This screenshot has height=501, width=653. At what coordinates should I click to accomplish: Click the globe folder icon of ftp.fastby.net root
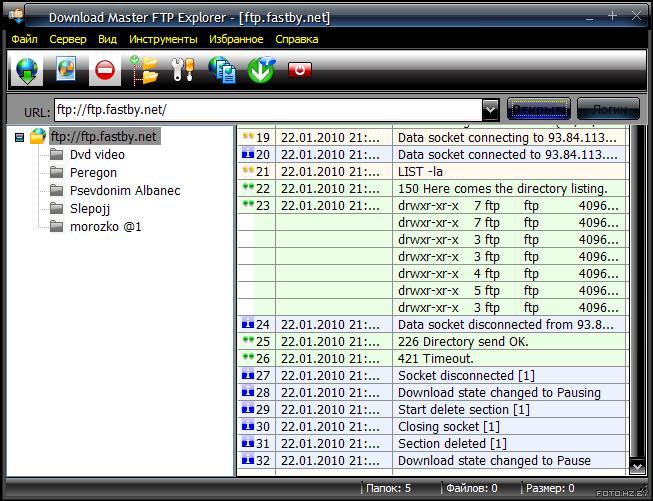[x=38, y=136]
